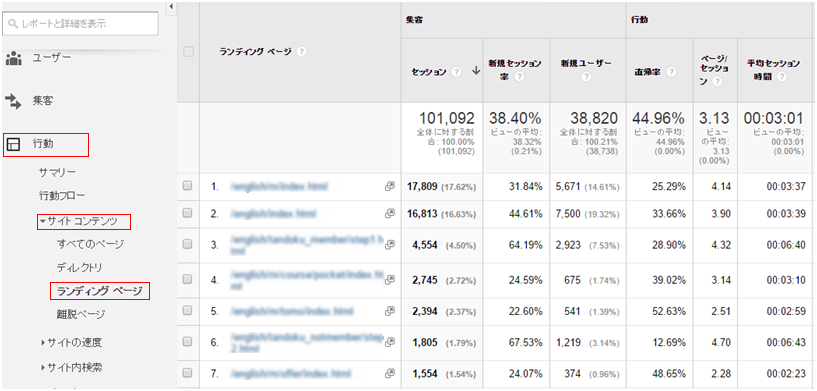817x391 pixels.
Task: Open the ユーザー people icon section
Action: click(x=14, y=59)
